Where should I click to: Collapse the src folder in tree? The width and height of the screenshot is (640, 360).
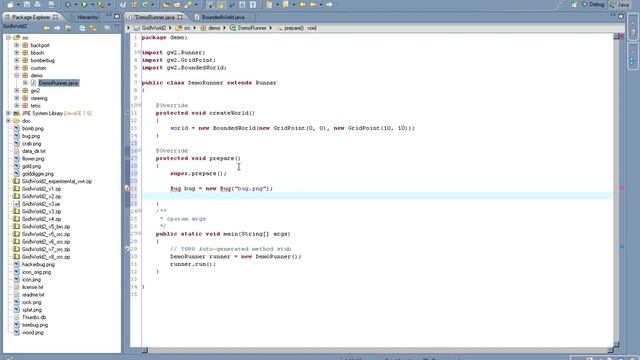pos(8,38)
